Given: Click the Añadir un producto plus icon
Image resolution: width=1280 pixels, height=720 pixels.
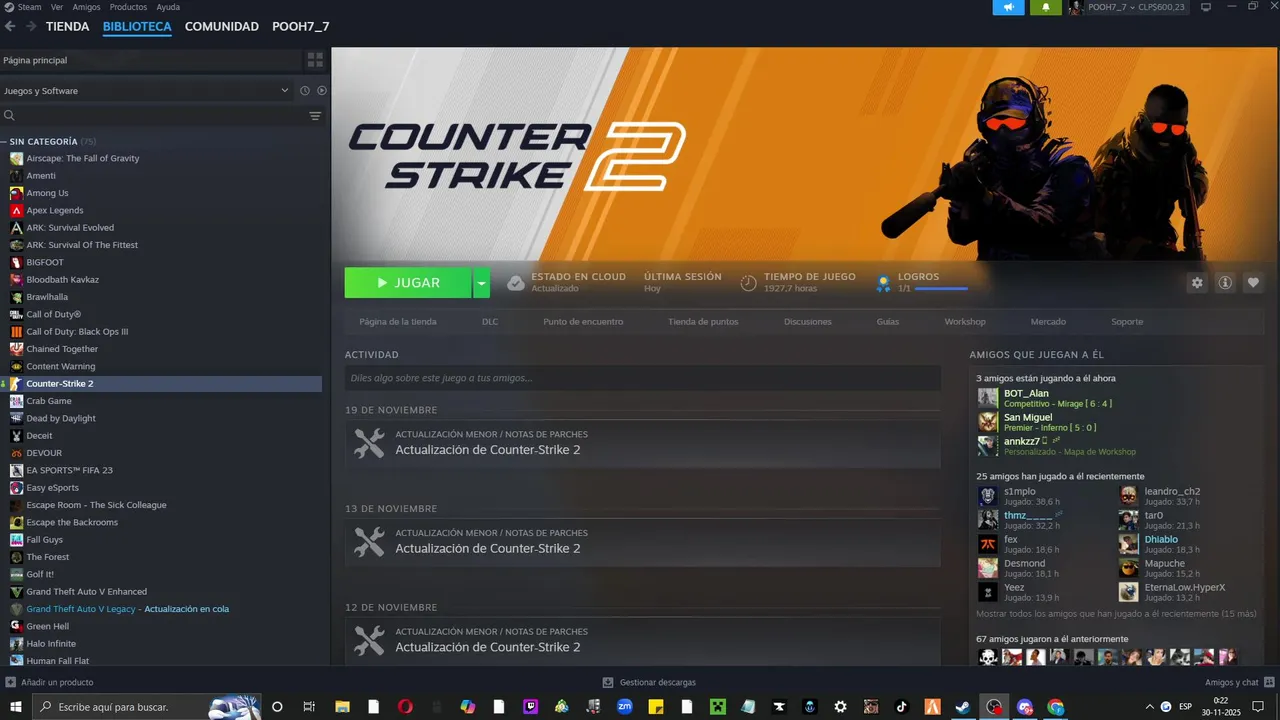Looking at the screenshot, I should [10, 682].
